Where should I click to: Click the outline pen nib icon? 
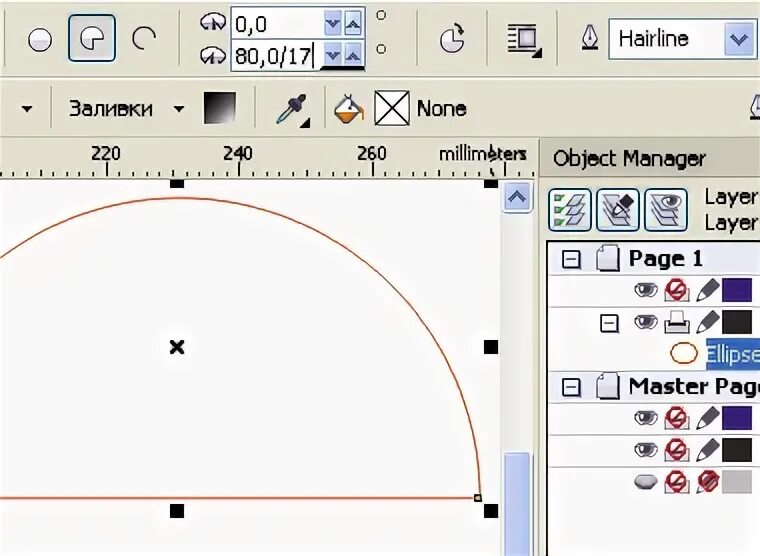pos(590,38)
